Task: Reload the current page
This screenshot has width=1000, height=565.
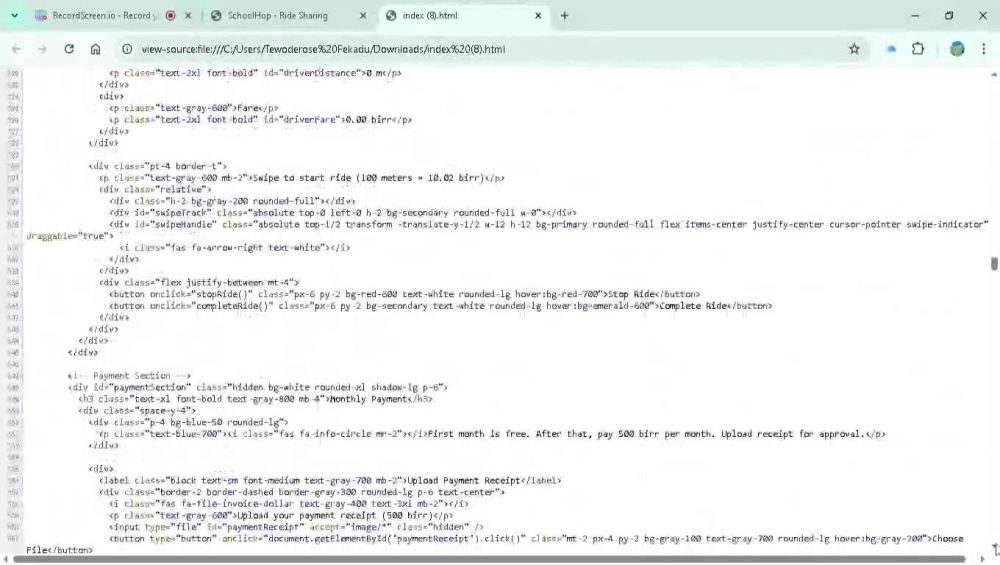Action: [69, 49]
